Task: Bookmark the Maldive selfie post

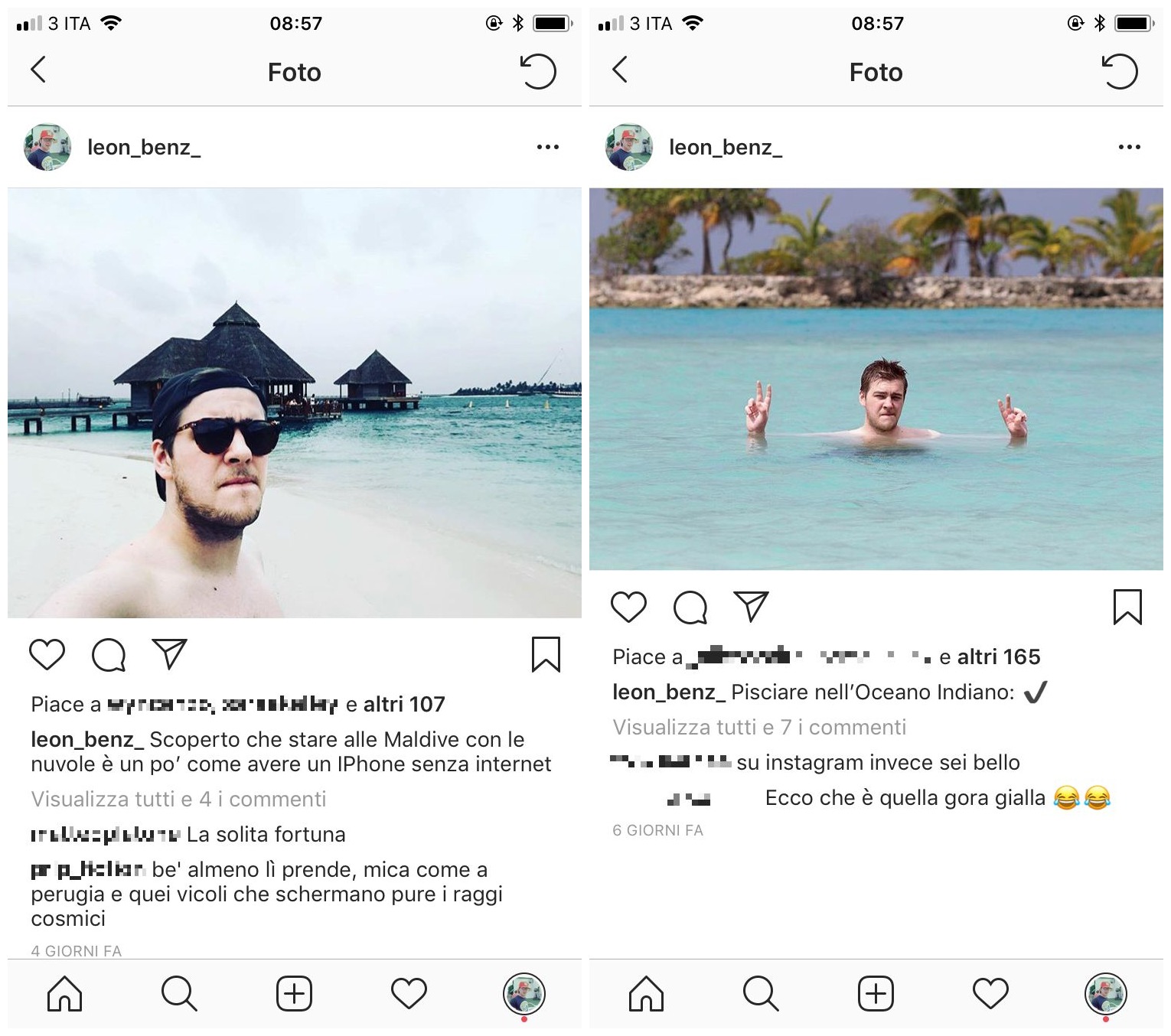Action: 546,654
